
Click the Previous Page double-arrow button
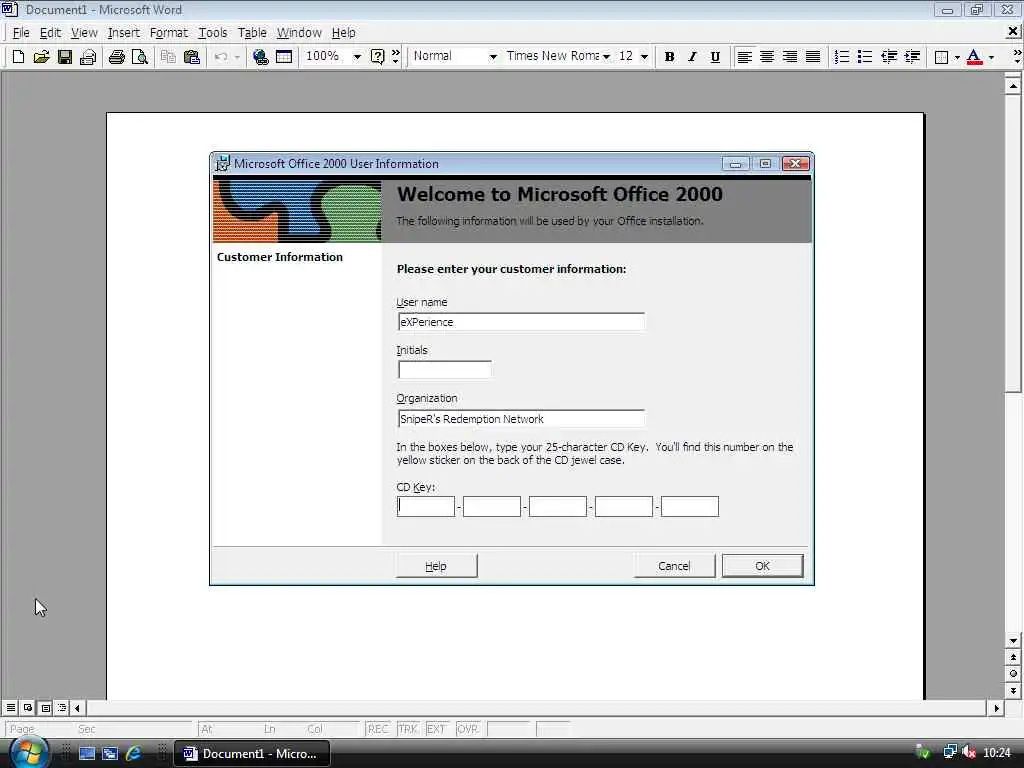pos(1013,657)
